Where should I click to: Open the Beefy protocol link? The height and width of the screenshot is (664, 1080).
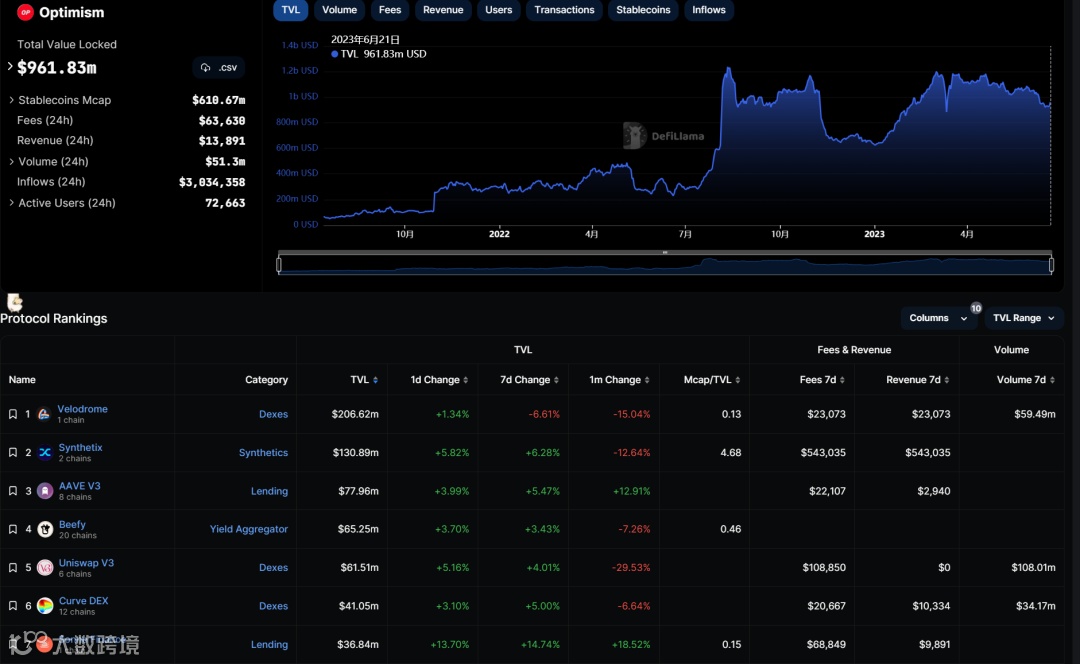pos(72,524)
